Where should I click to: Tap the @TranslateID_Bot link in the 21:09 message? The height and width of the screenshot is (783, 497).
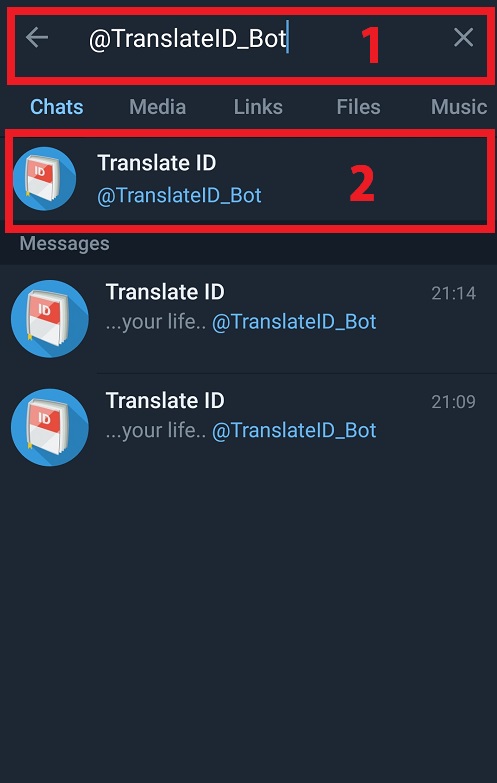(x=294, y=430)
